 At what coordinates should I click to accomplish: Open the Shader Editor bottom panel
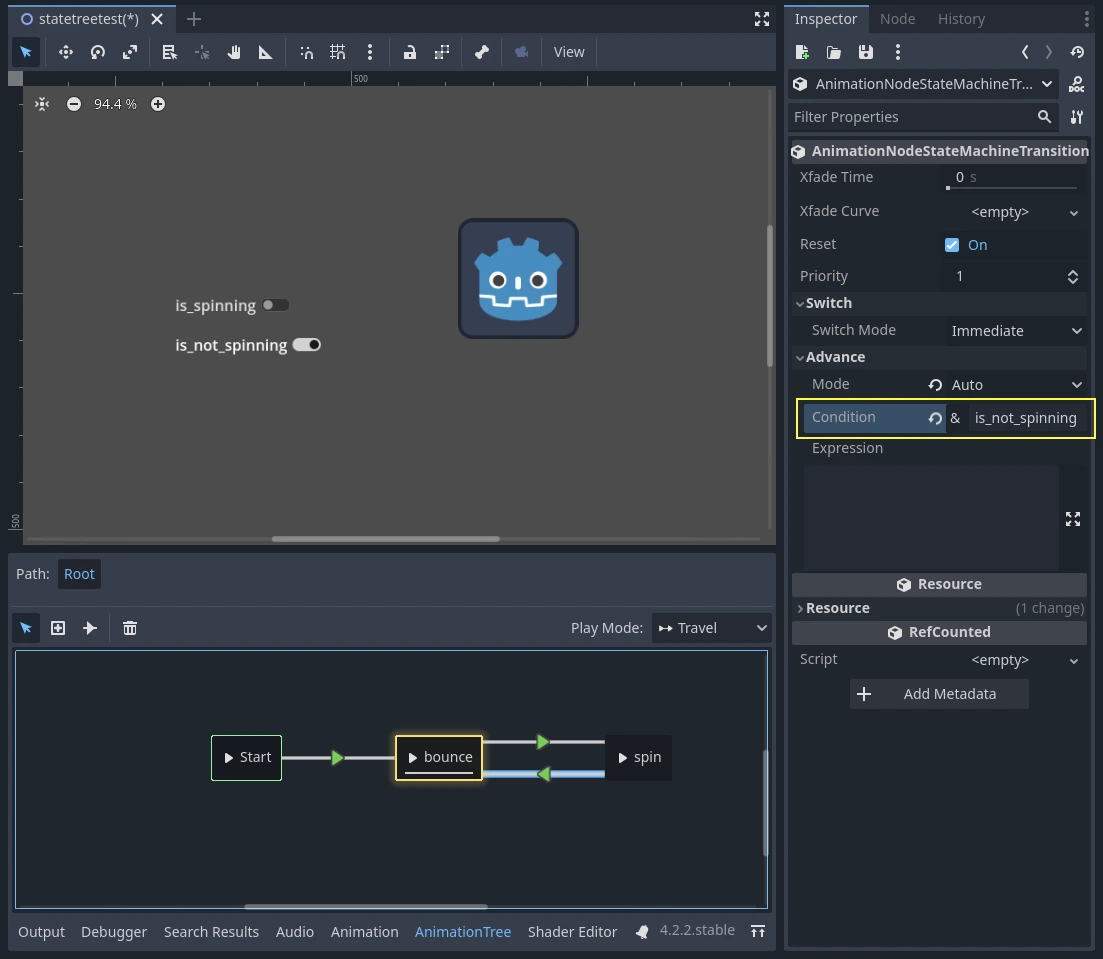572,931
